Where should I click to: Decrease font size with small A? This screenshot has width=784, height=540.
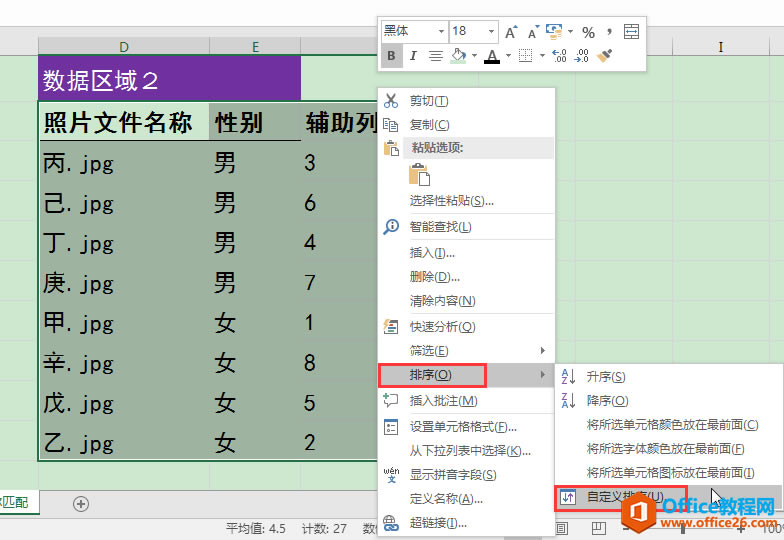click(x=533, y=32)
